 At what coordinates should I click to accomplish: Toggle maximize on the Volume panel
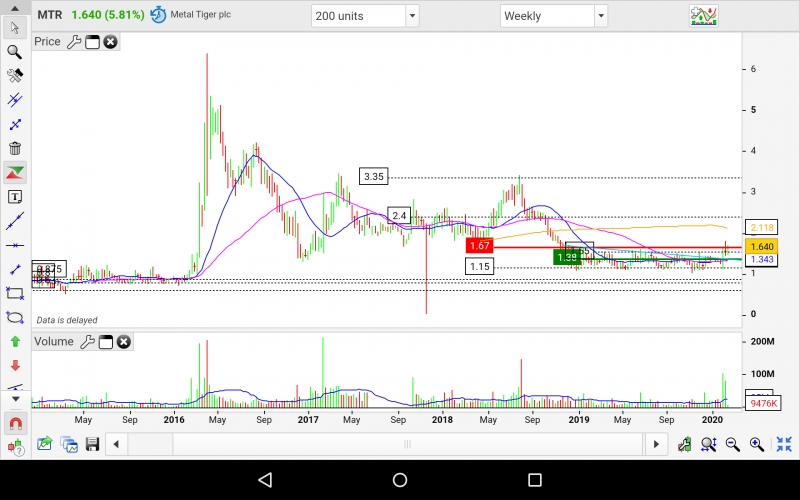106,342
